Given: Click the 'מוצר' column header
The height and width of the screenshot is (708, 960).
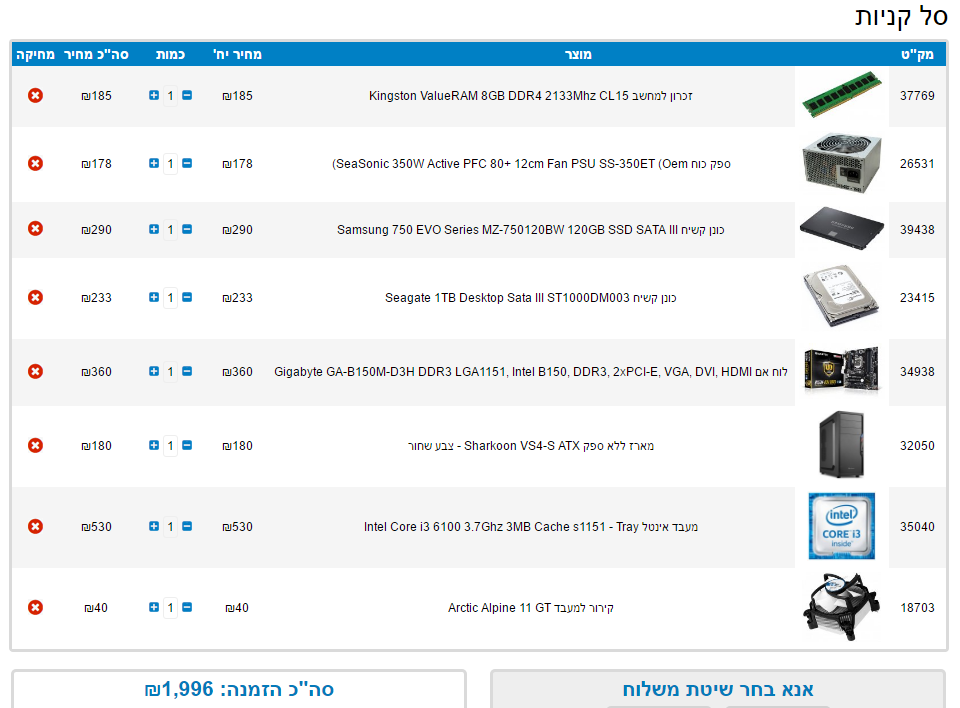Looking at the screenshot, I should [x=578, y=54].
